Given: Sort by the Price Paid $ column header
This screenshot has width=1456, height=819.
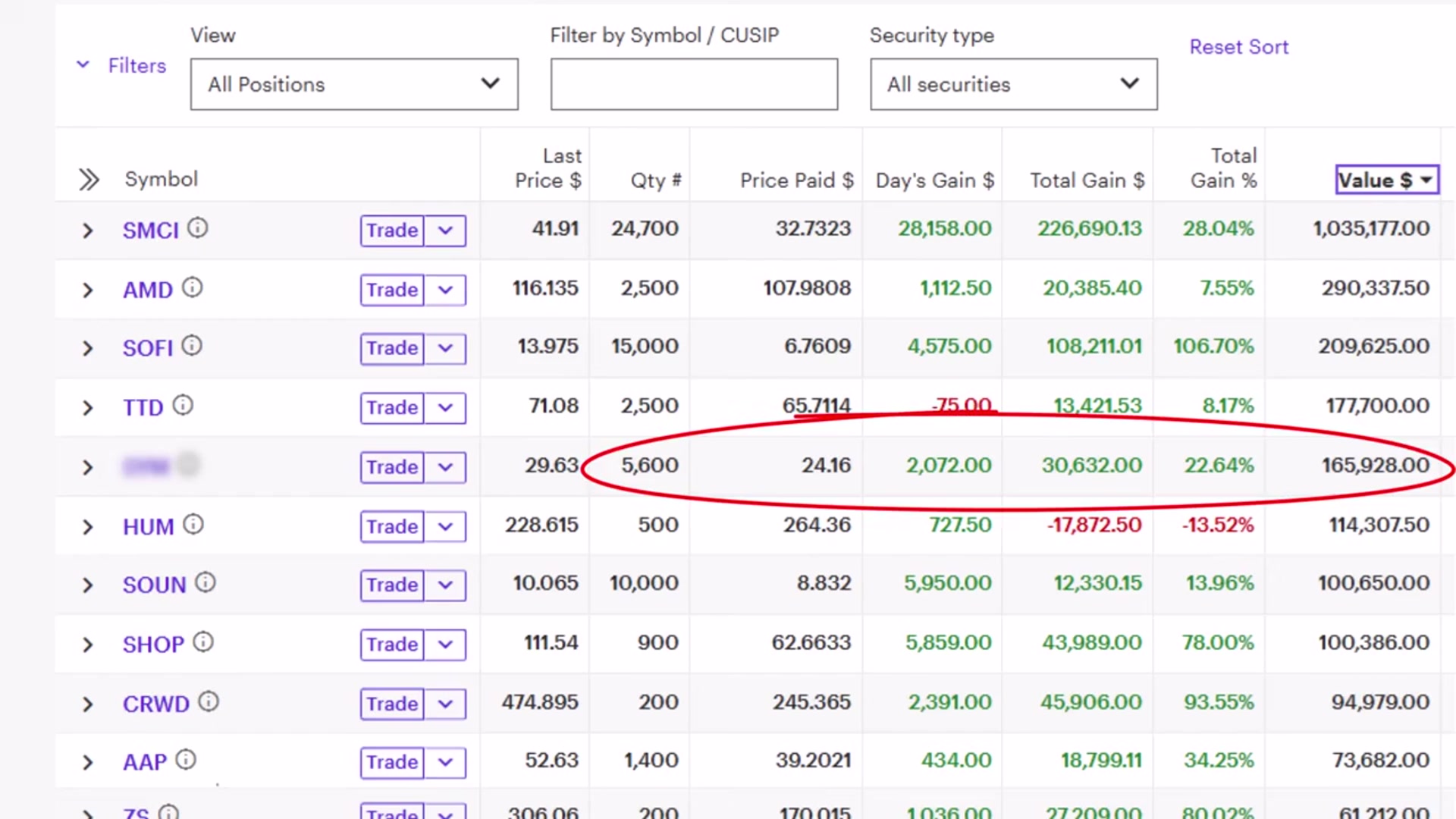Looking at the screenshot, I should [797, 180].
